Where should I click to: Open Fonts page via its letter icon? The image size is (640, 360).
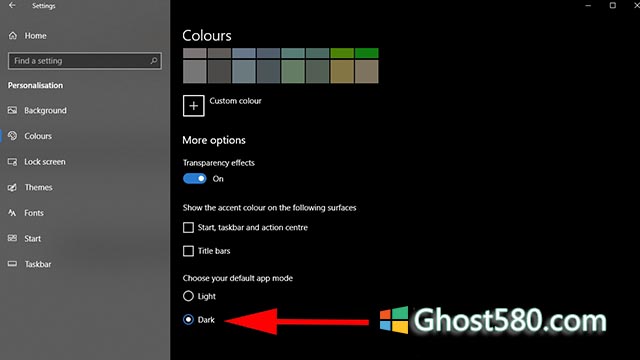(12, 213)
